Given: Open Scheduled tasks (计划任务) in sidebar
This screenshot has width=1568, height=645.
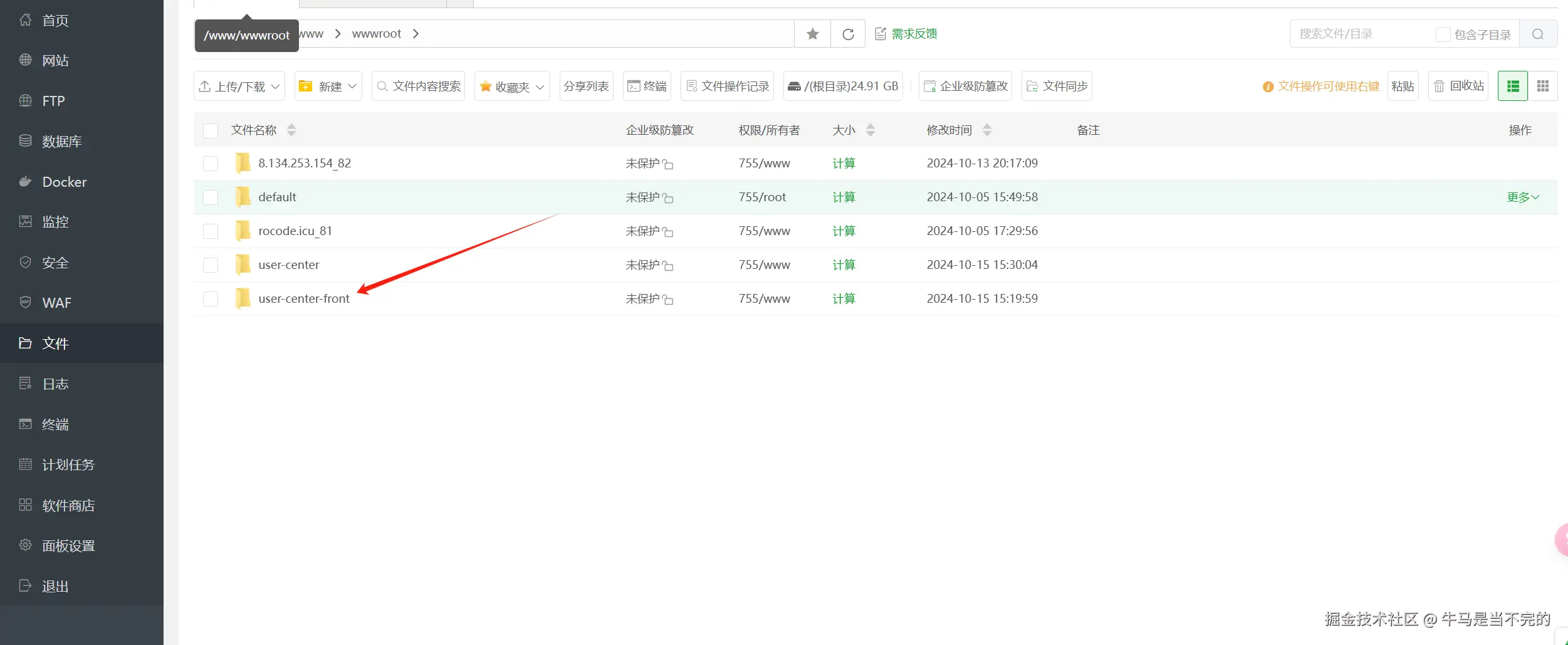Looking at the screenshot, I should (x=81, y=464).
